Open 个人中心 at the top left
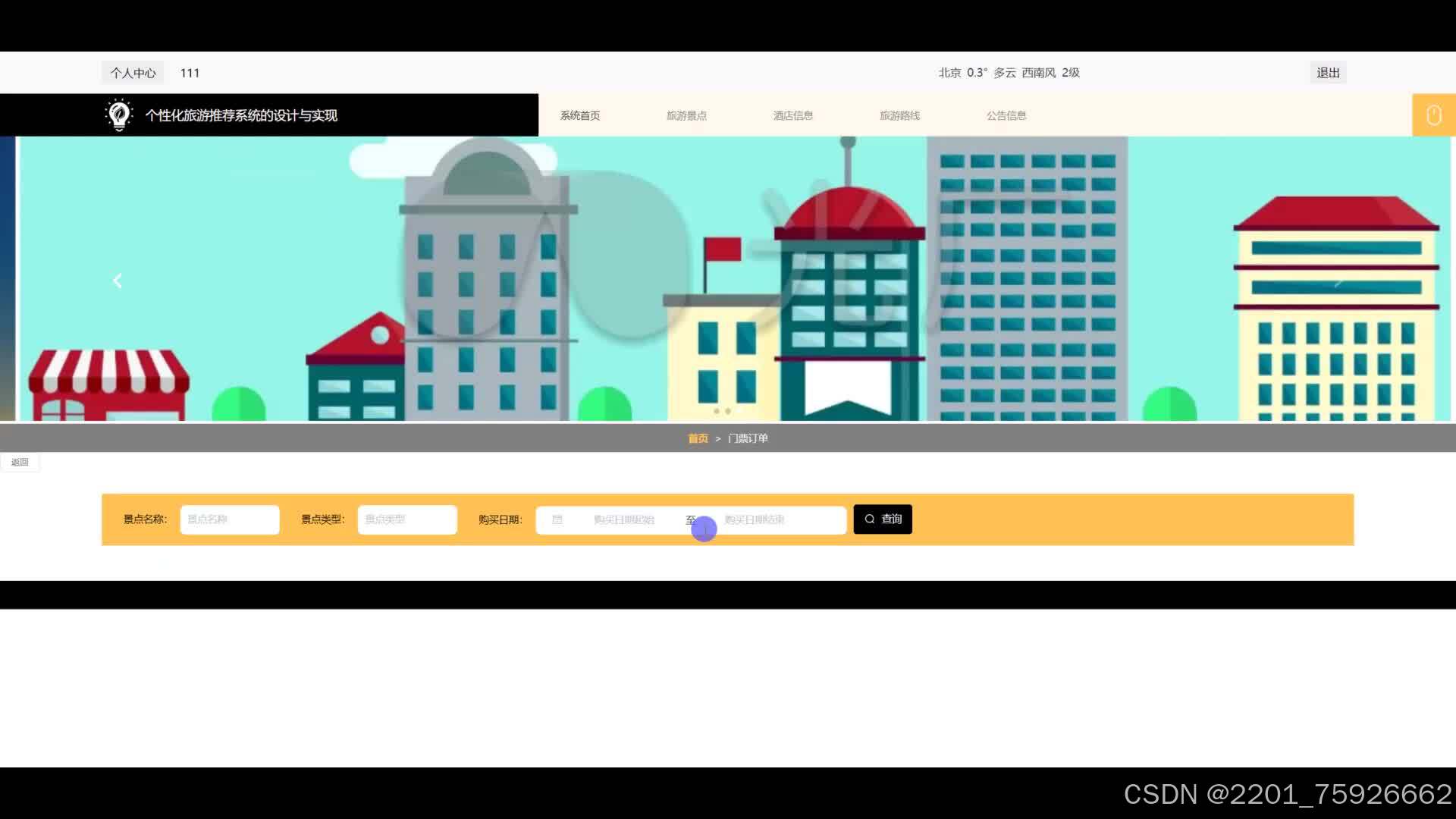 pos(133,73)
